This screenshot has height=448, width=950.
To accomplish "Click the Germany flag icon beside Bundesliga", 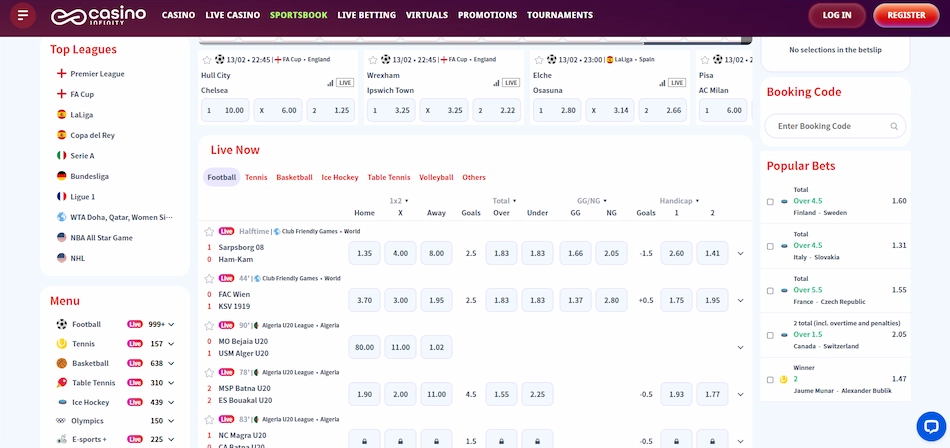I will 61,176.
